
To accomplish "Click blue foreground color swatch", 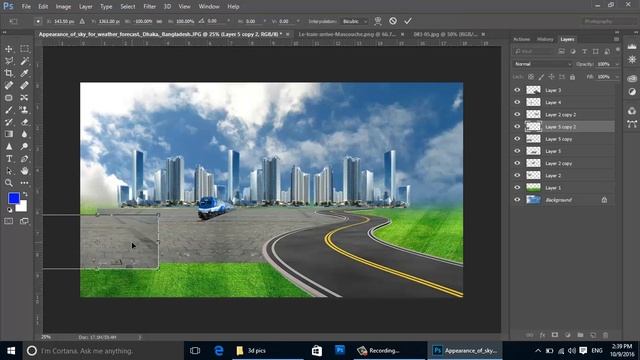I will coord(13,198).
